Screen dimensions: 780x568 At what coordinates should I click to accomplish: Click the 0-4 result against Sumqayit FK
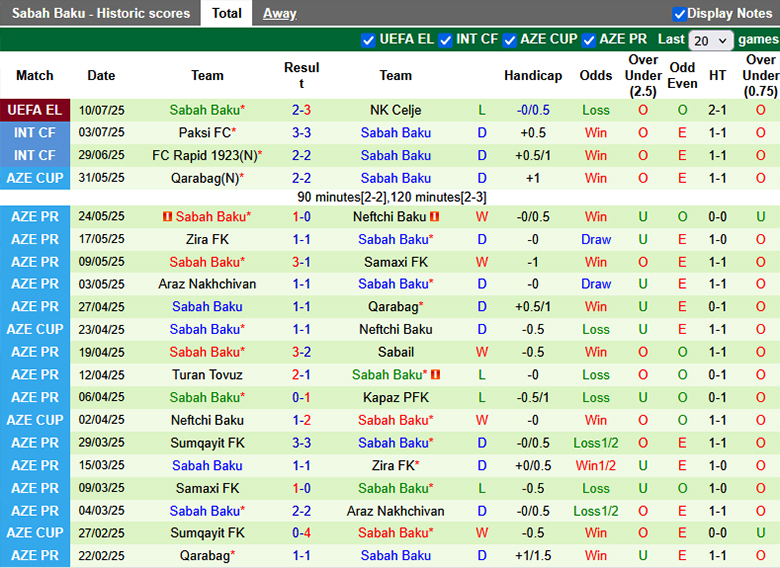[301, 533]
